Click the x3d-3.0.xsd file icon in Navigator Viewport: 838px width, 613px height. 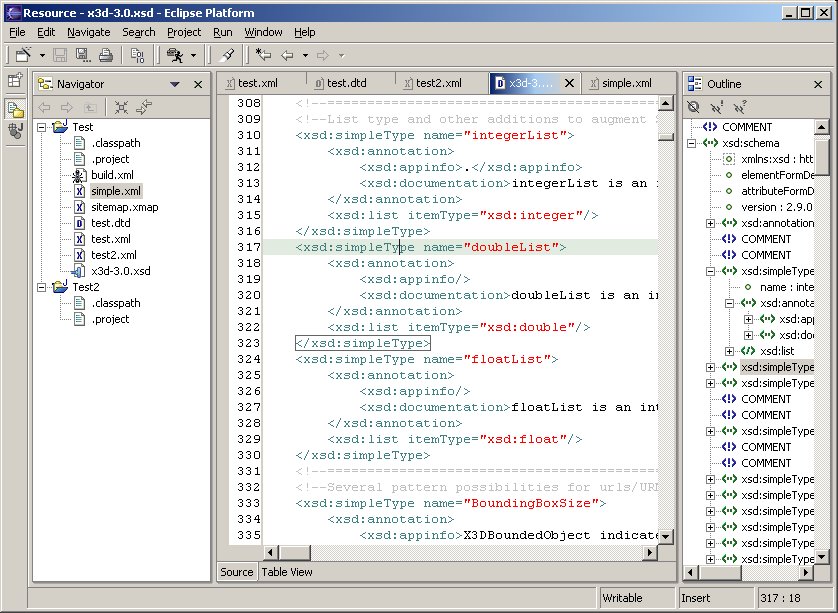[x=79, y=271]
